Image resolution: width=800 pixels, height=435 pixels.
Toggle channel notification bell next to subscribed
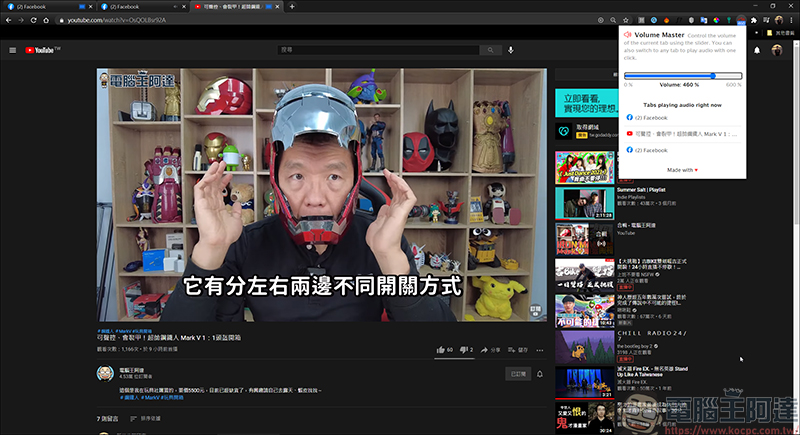tap(540, 374)
